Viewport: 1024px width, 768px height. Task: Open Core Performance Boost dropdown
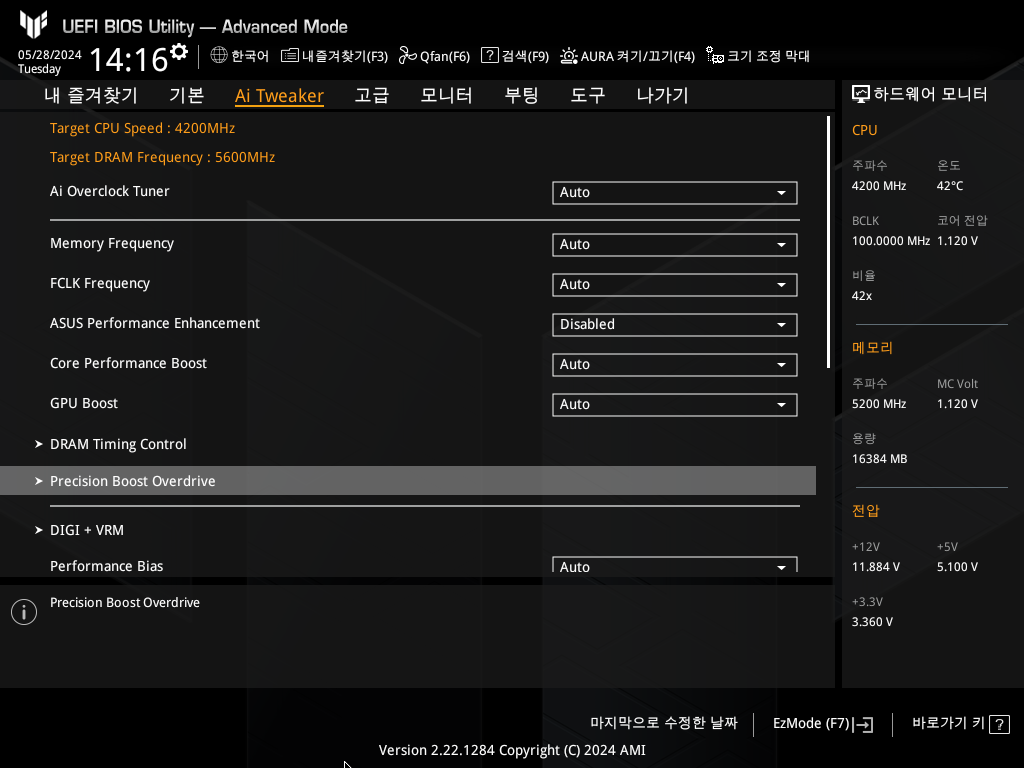coord(675,364)
